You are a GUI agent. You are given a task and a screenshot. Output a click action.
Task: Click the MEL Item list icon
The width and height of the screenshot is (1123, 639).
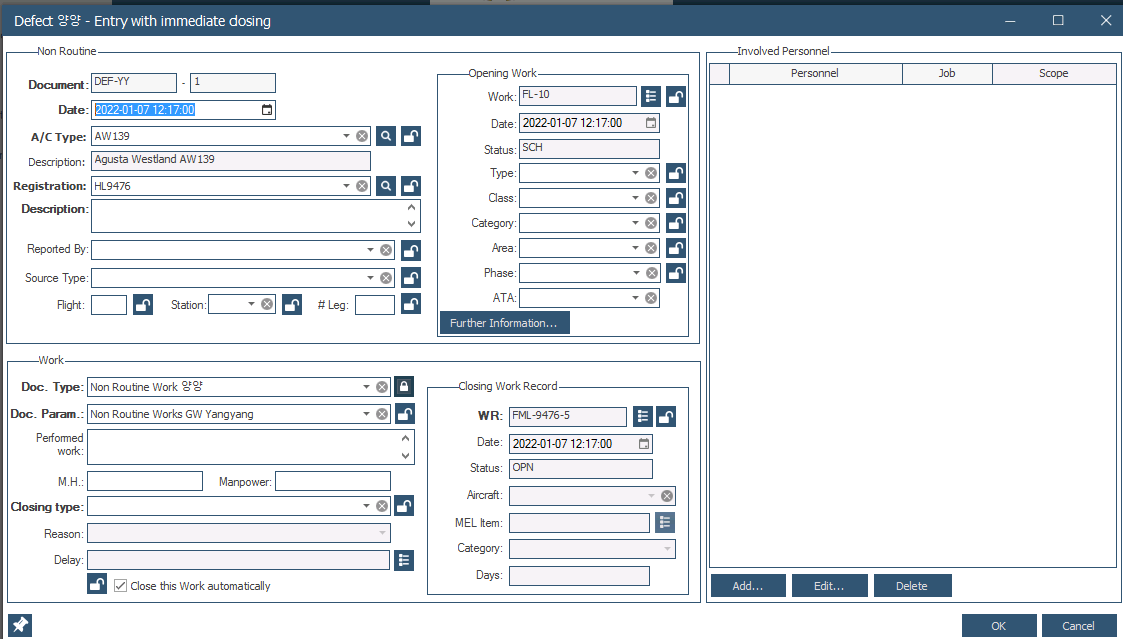pyautogui.click(x=665, y=522)
